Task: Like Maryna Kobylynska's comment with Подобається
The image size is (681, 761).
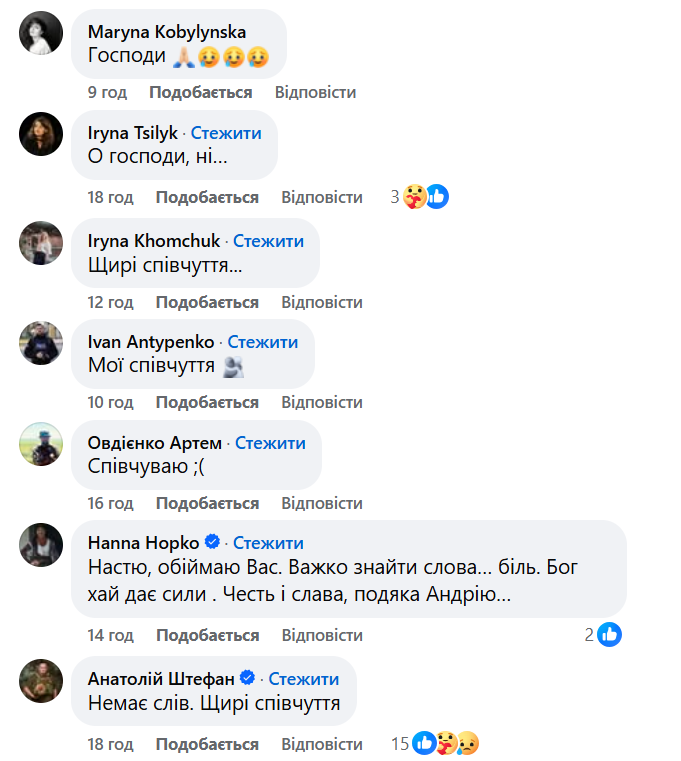Action: pos(200,92)
